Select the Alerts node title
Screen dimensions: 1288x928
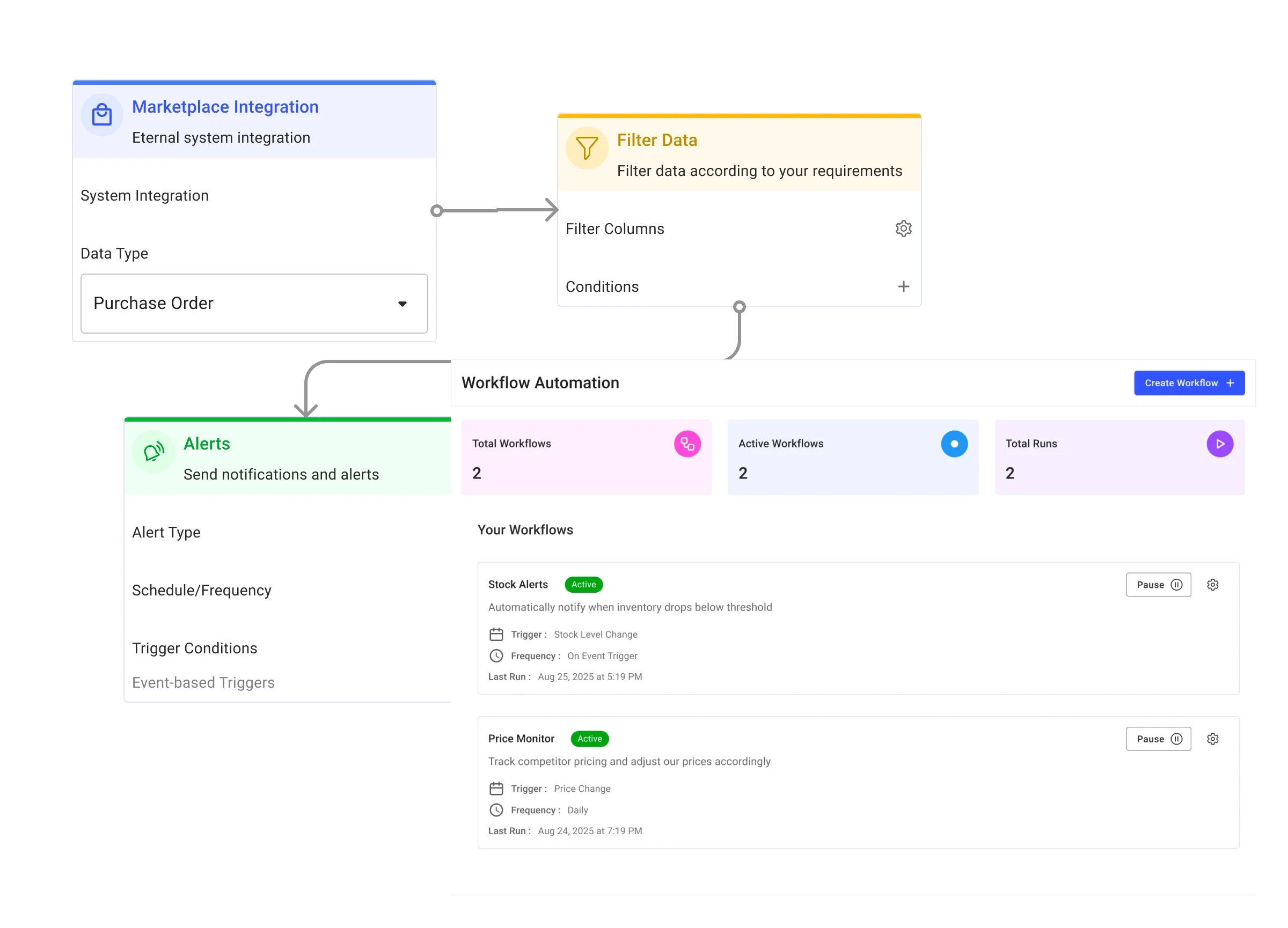tap(207, 444)
